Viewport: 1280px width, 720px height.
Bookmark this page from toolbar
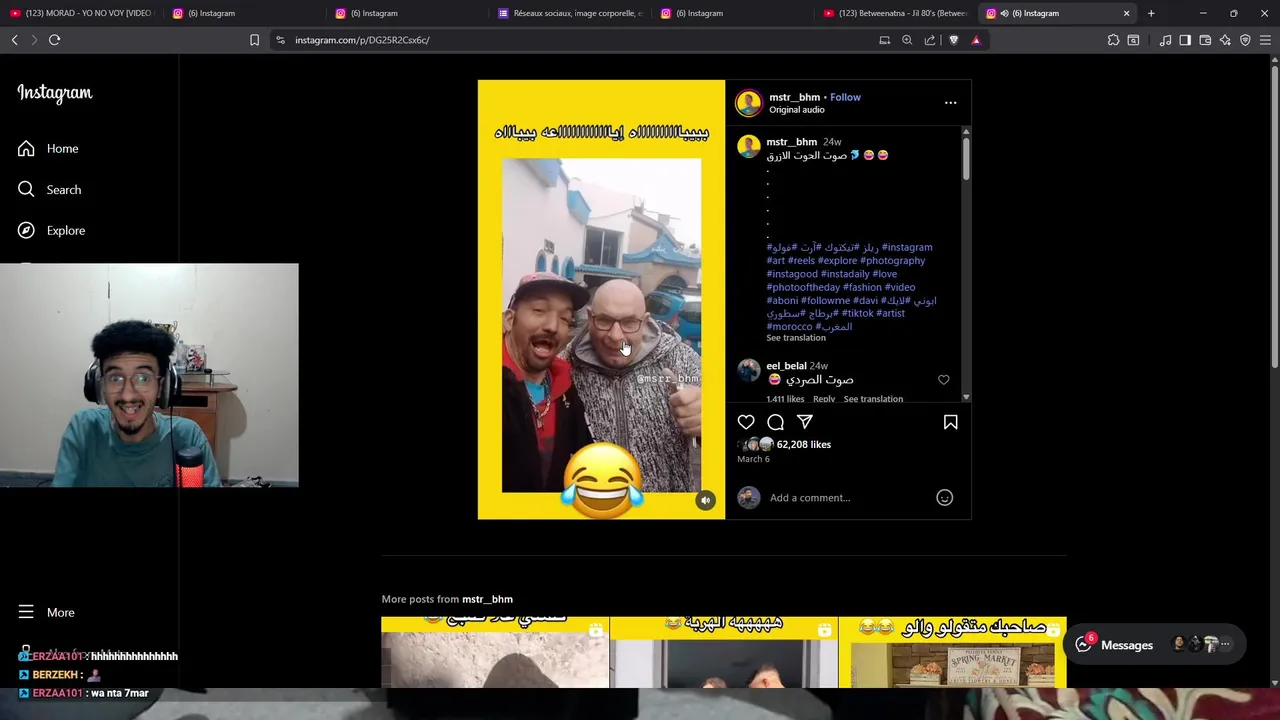[254, 40]
